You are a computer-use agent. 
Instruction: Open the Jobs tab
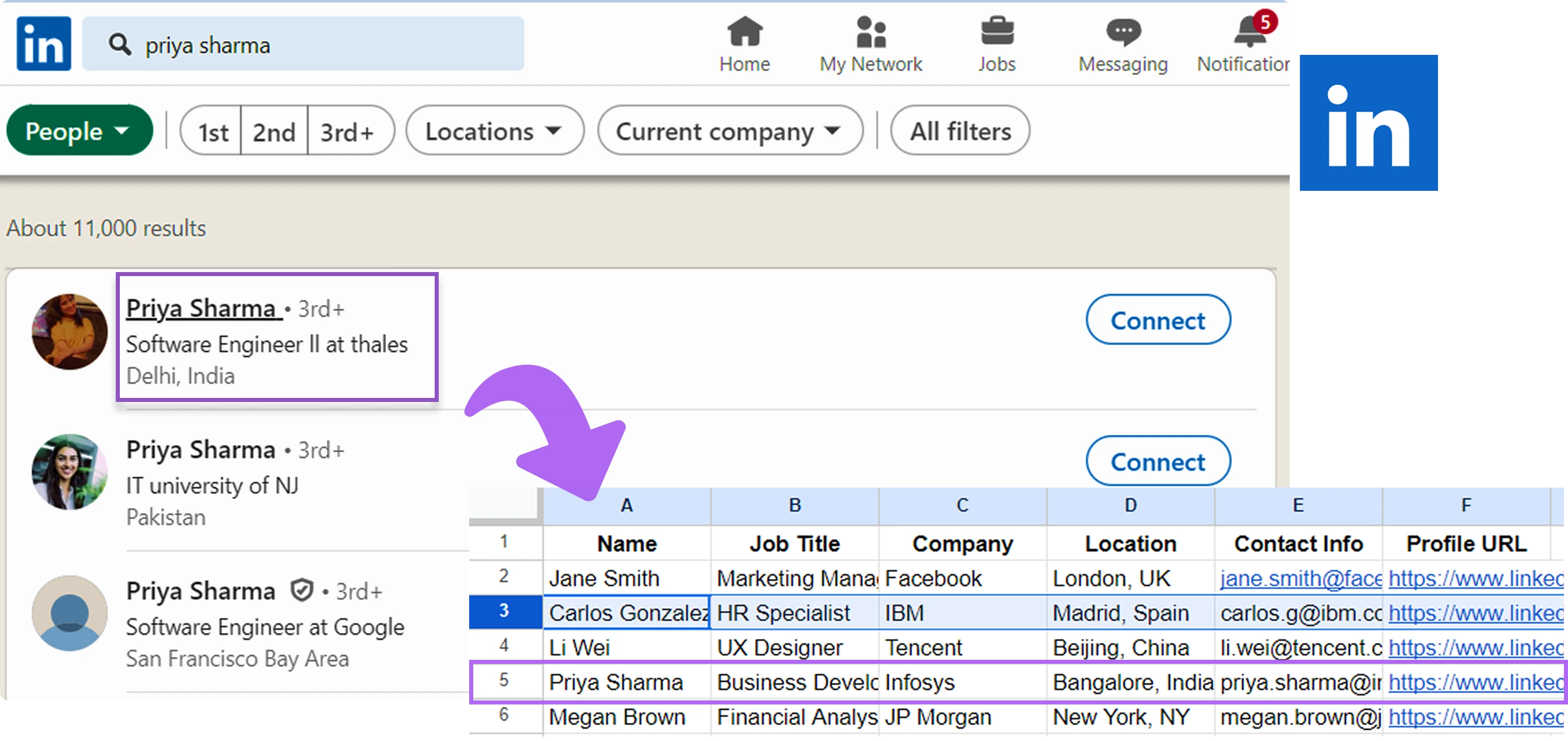pyautogui.click(x=997, y=45)
